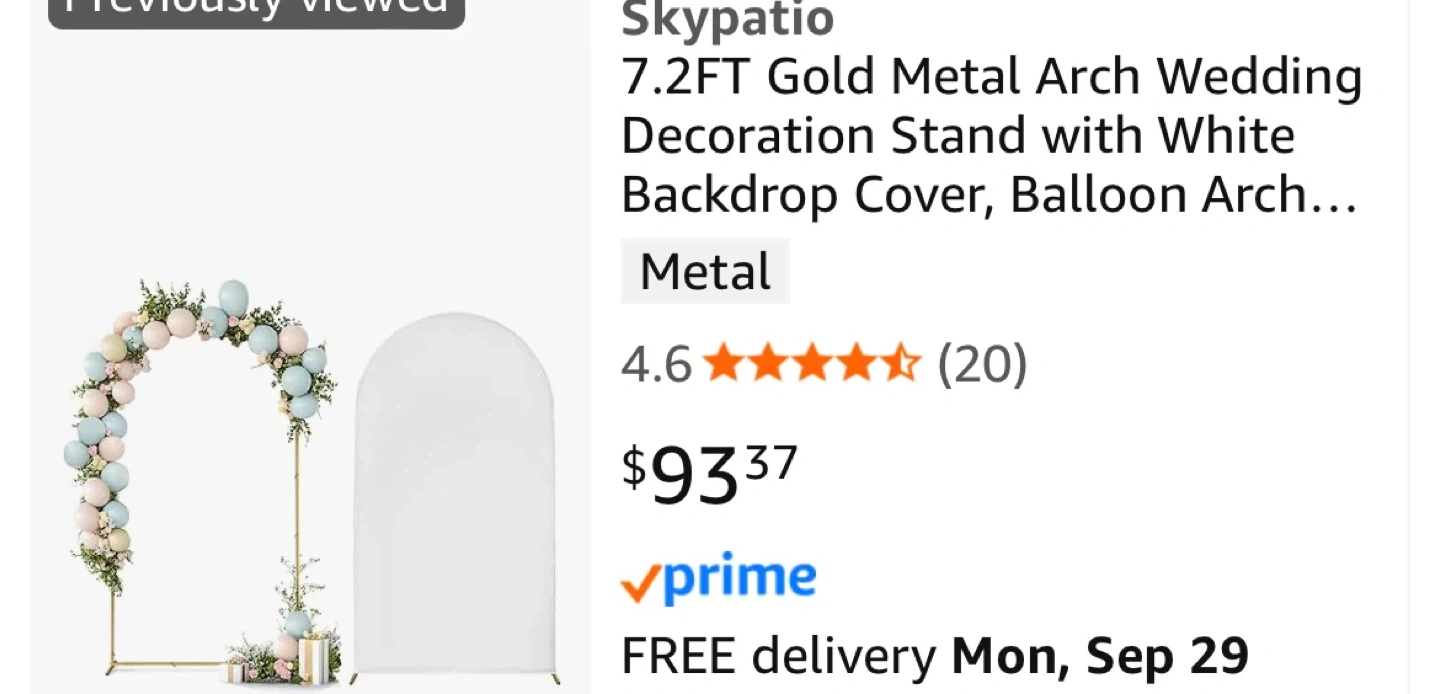Click the Previously viewed badge
Viewport: 1440px width, 694px height.
256,8
